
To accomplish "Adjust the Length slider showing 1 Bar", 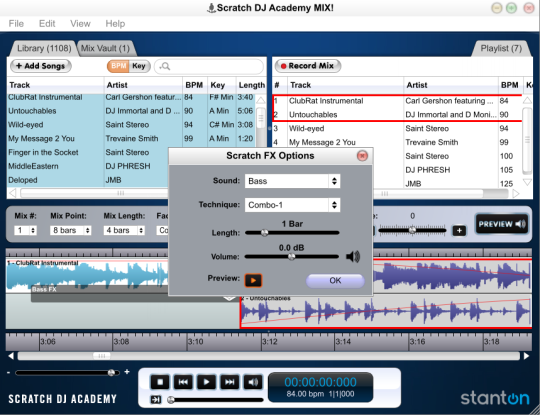I will pyautogui.click(x=292, y=233).
